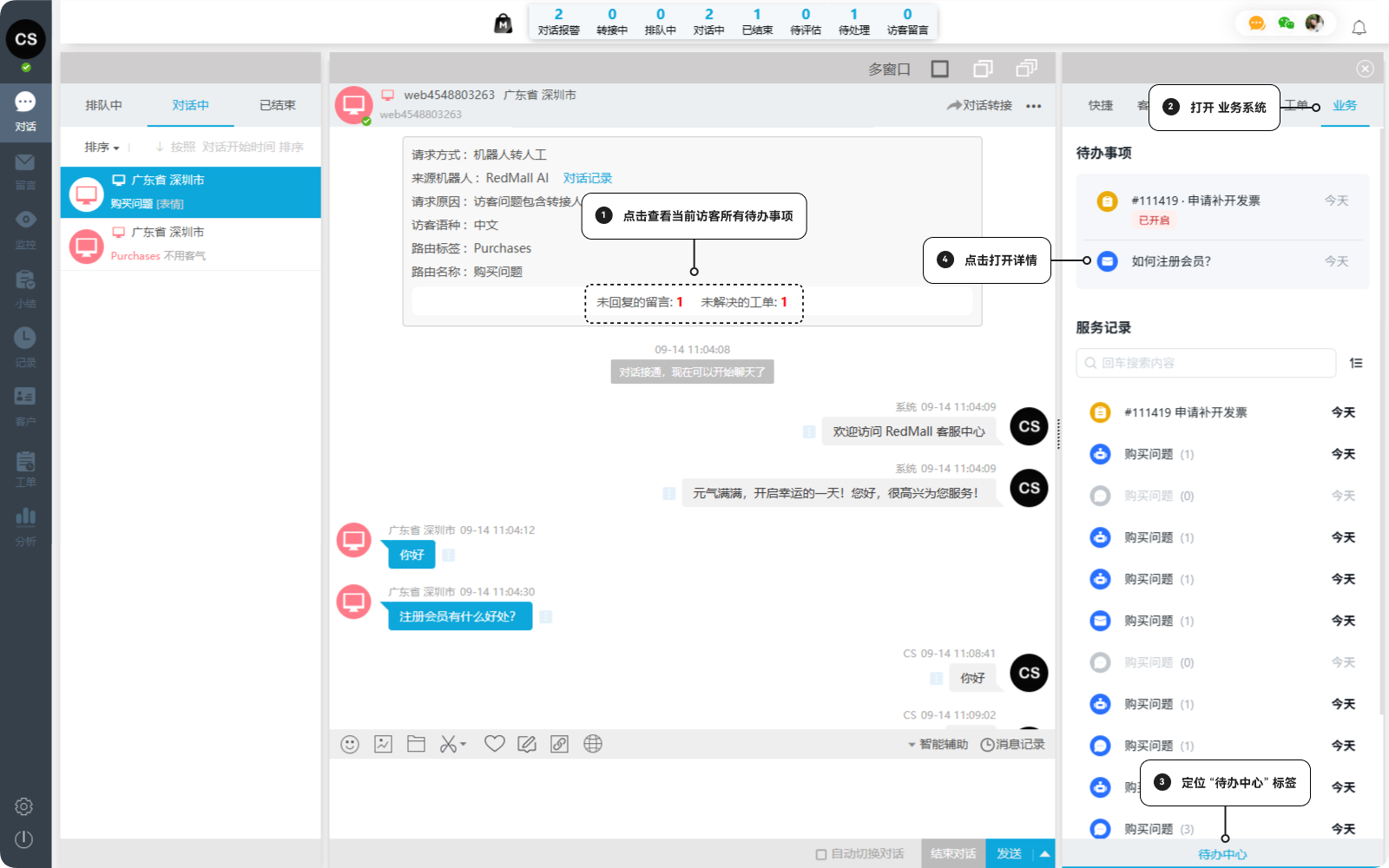Switch to the cascaded multi-window layout
The image size is (1389, 868).
(x=1027, y=69)
